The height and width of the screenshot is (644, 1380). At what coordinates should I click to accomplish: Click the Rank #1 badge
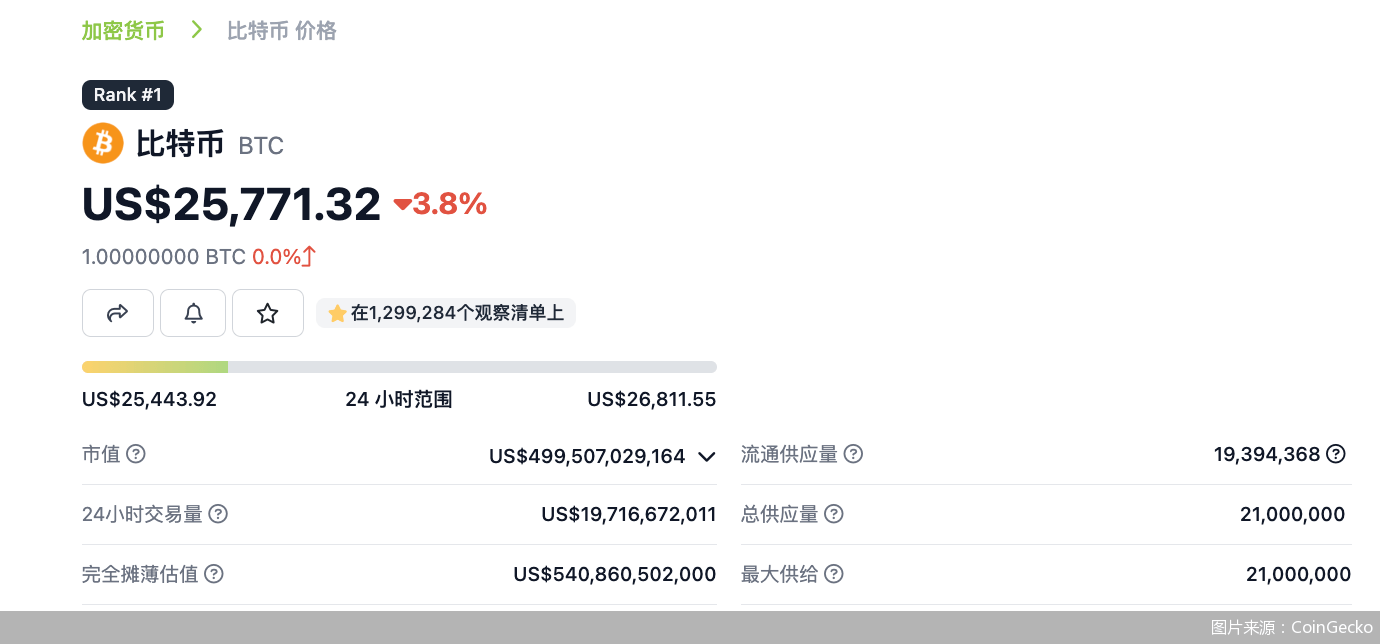click(128, 94)
